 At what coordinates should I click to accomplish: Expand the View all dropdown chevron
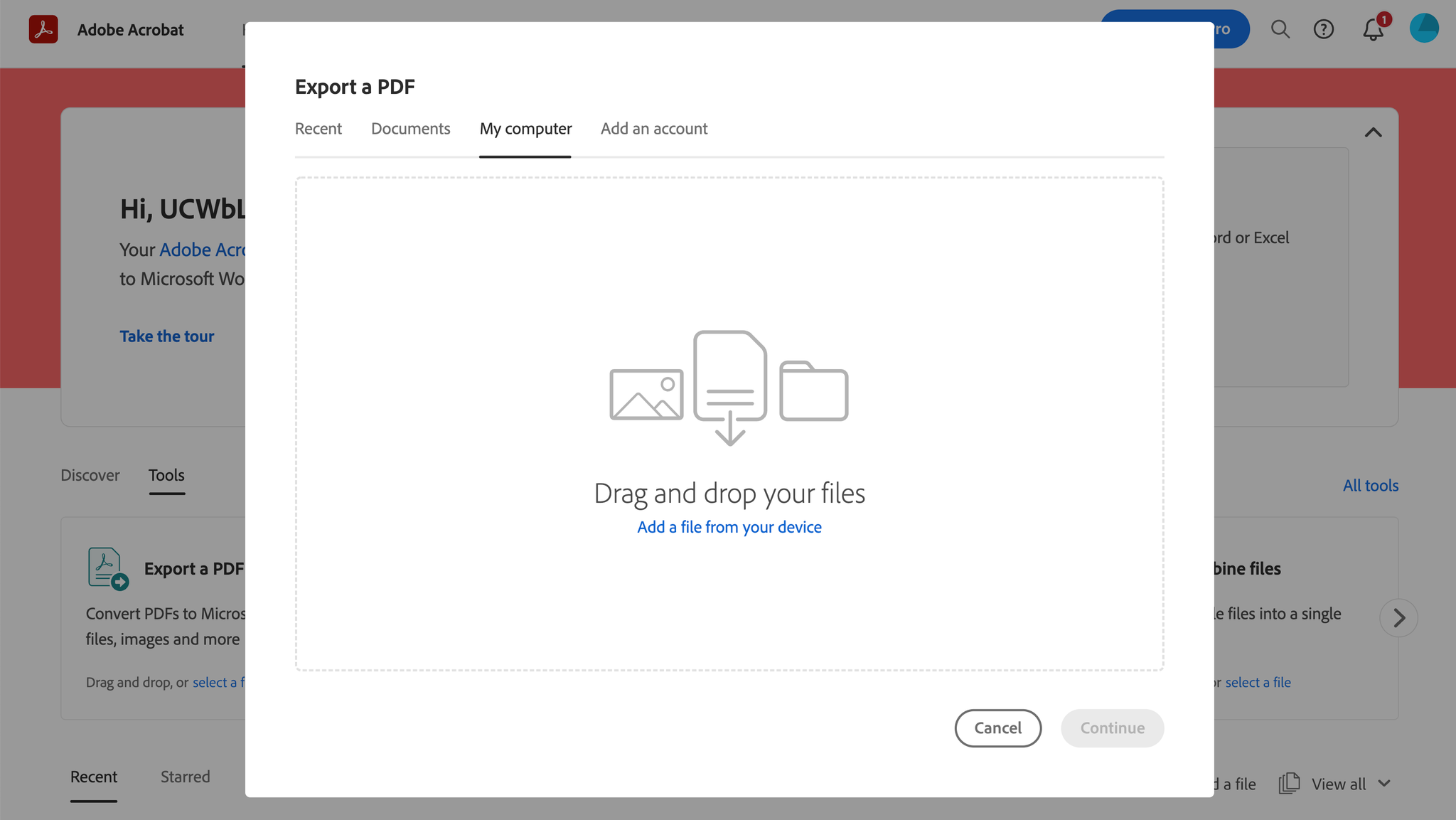click(x=1384, y=783)
